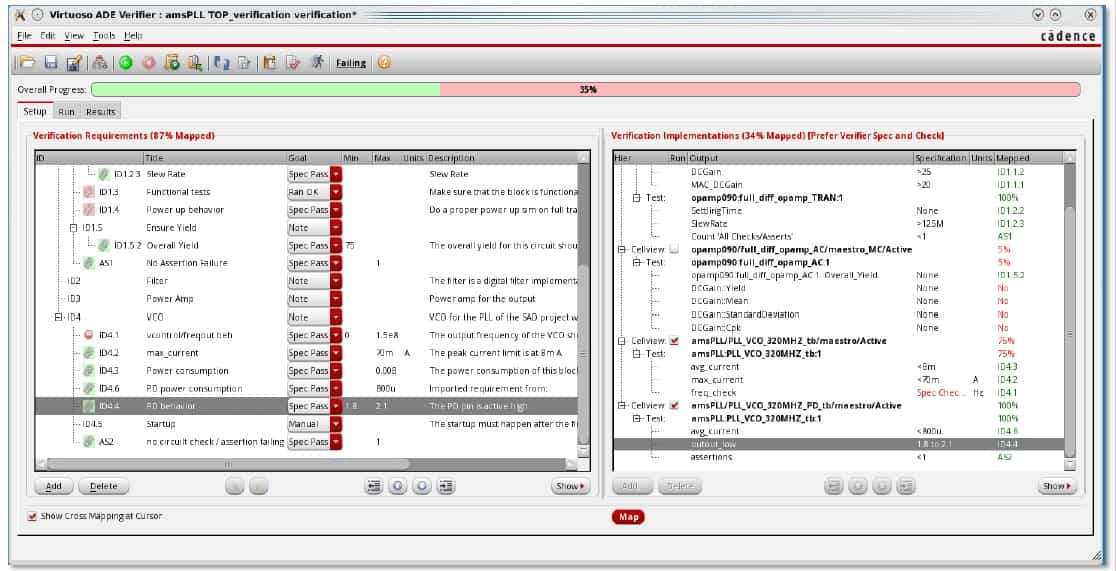Image resolution: width=1116 pixels, height=571 pixels.
Task: Collapse Cellview PLL_VCO_320MHZ_PD_tb node
Action: point(621,406)
